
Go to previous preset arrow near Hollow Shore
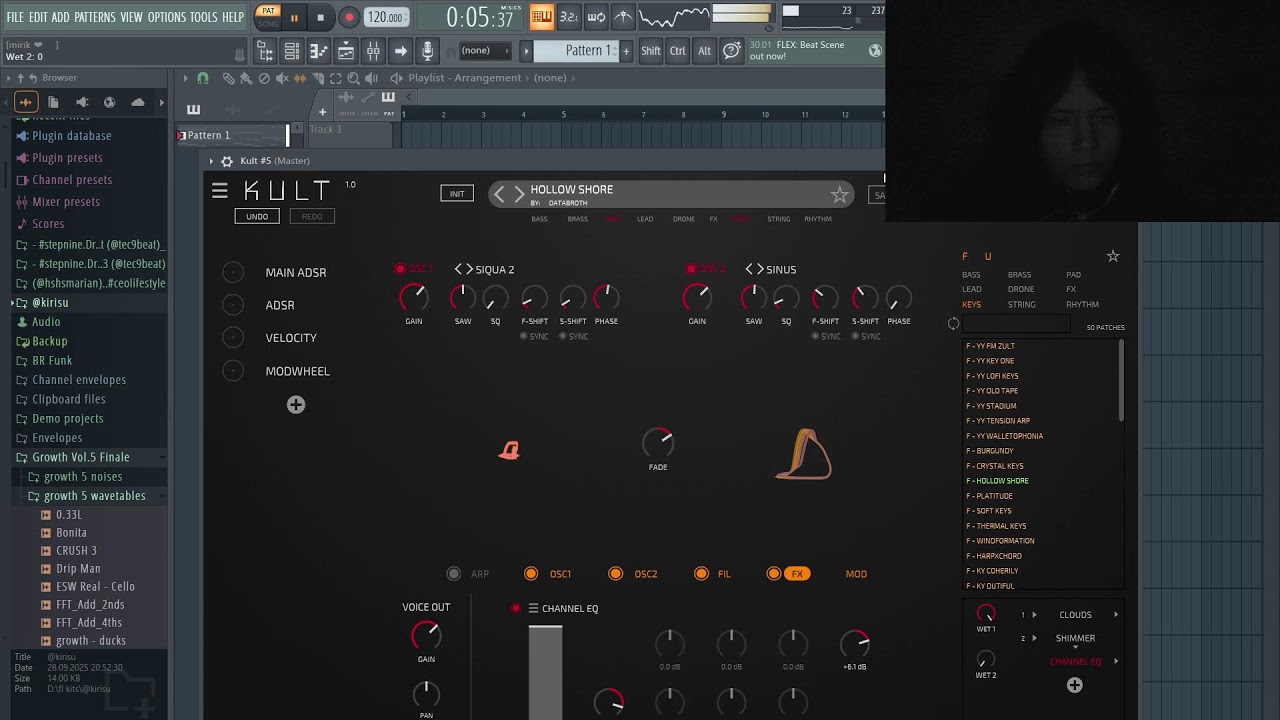coord(500,194)
